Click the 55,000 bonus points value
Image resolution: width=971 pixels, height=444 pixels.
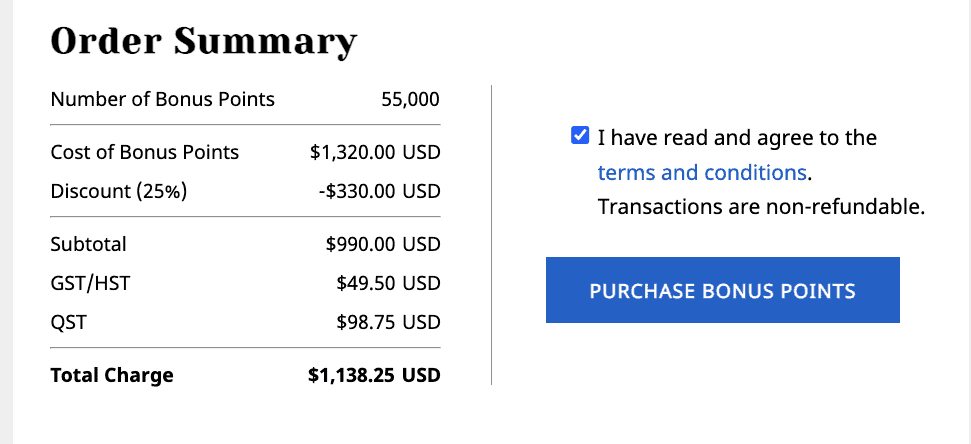(x=410, y=99)
